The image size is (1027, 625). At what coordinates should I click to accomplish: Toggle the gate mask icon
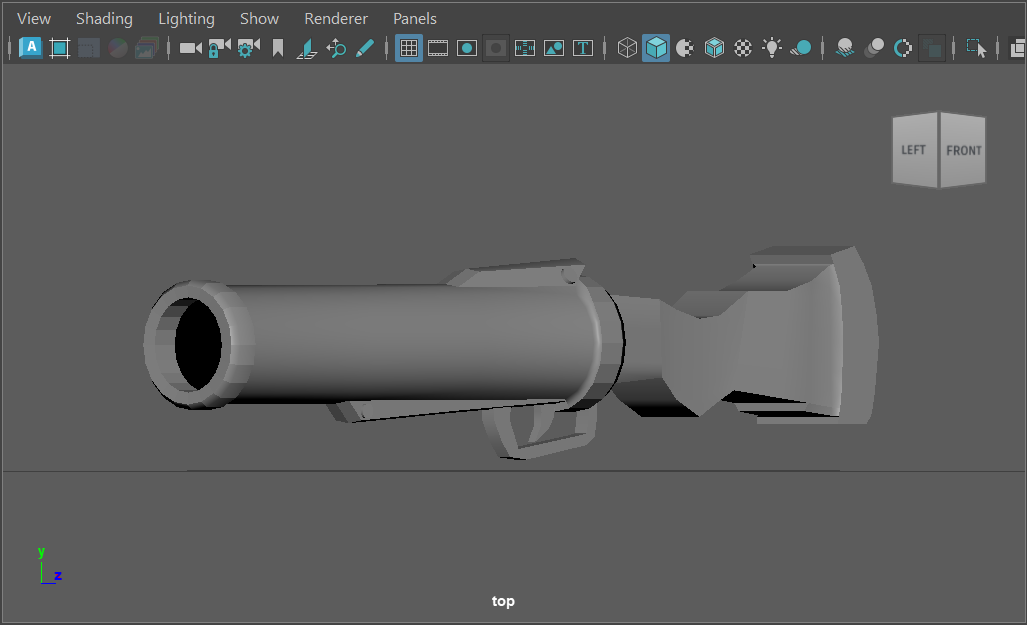(x=496, y=48)
